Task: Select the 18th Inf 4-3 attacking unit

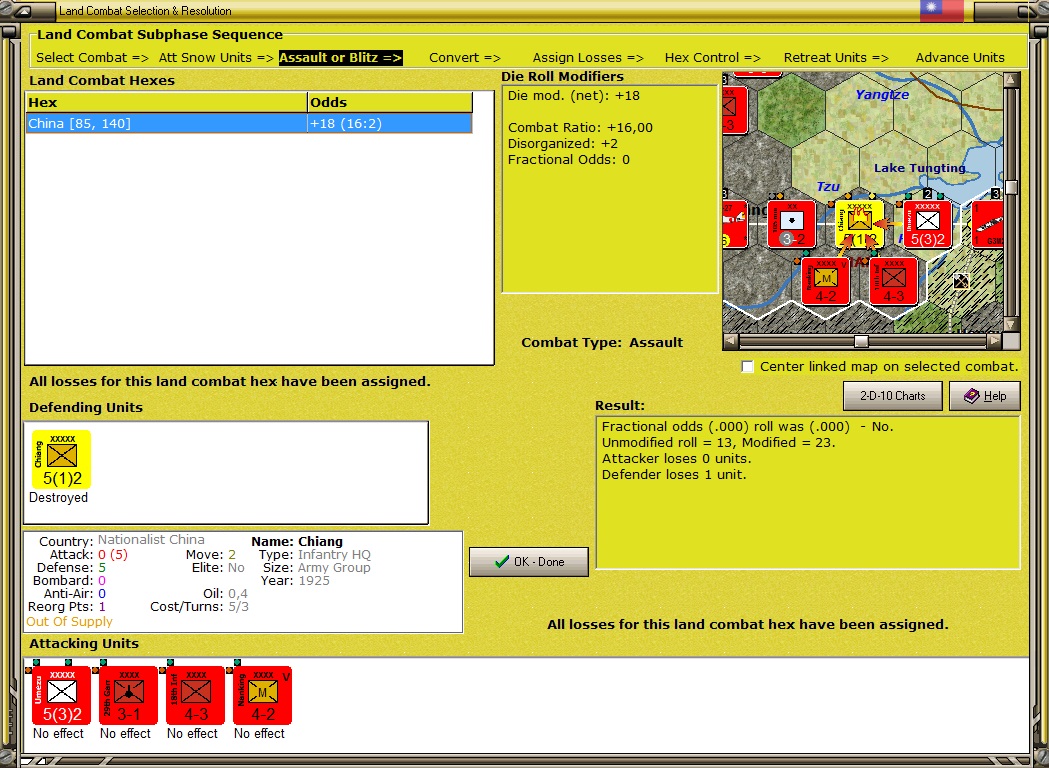Action: (x=195, y=695)
